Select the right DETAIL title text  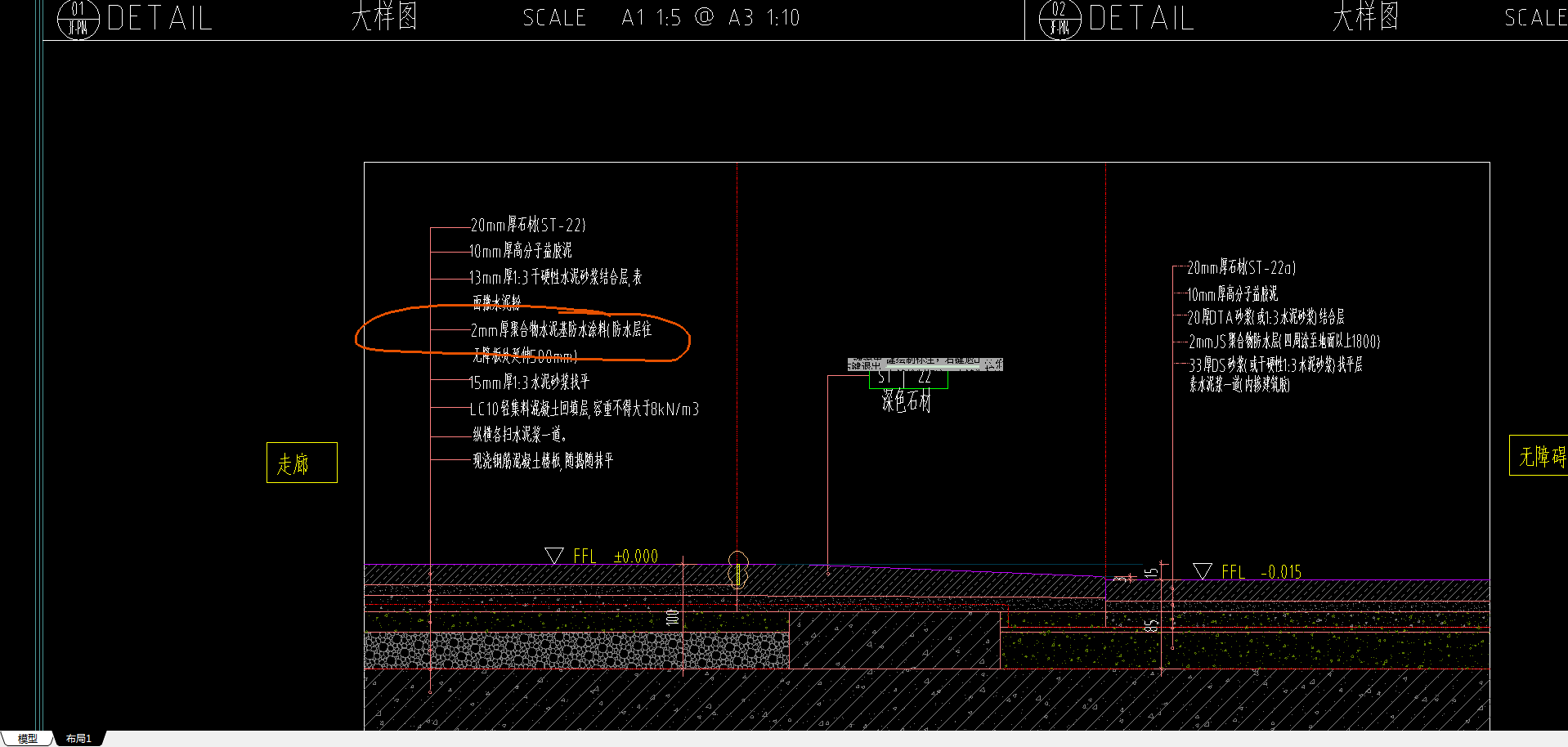(1141, 18)
